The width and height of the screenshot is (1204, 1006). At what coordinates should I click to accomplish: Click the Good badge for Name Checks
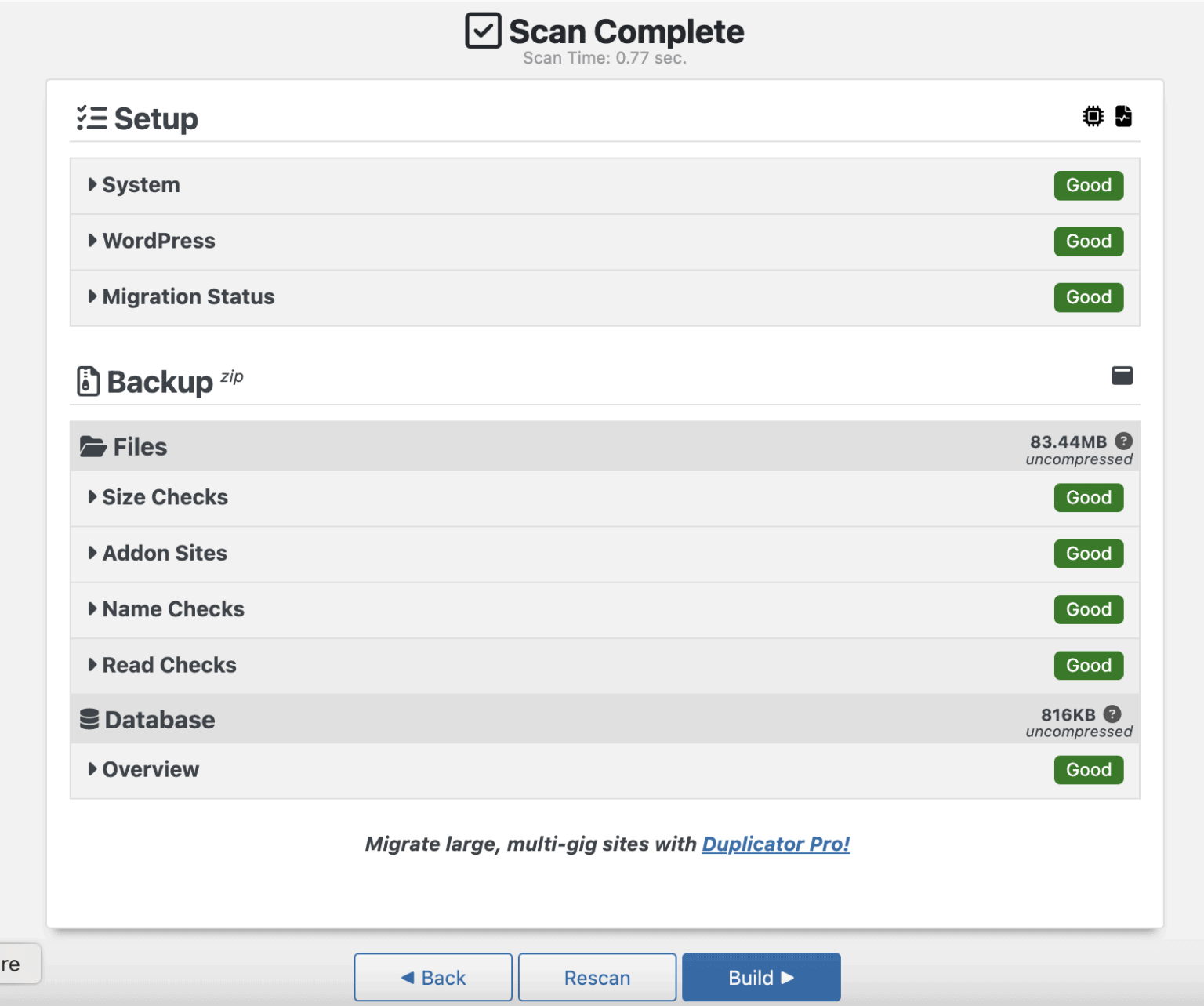click(x=1089, y=609)
